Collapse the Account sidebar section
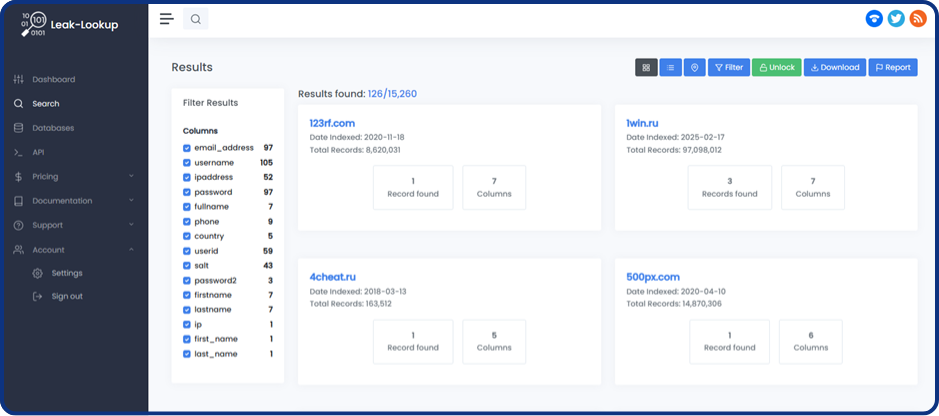Image resolution: width=939 pixels, height=416 pixels. coord(72,250)
